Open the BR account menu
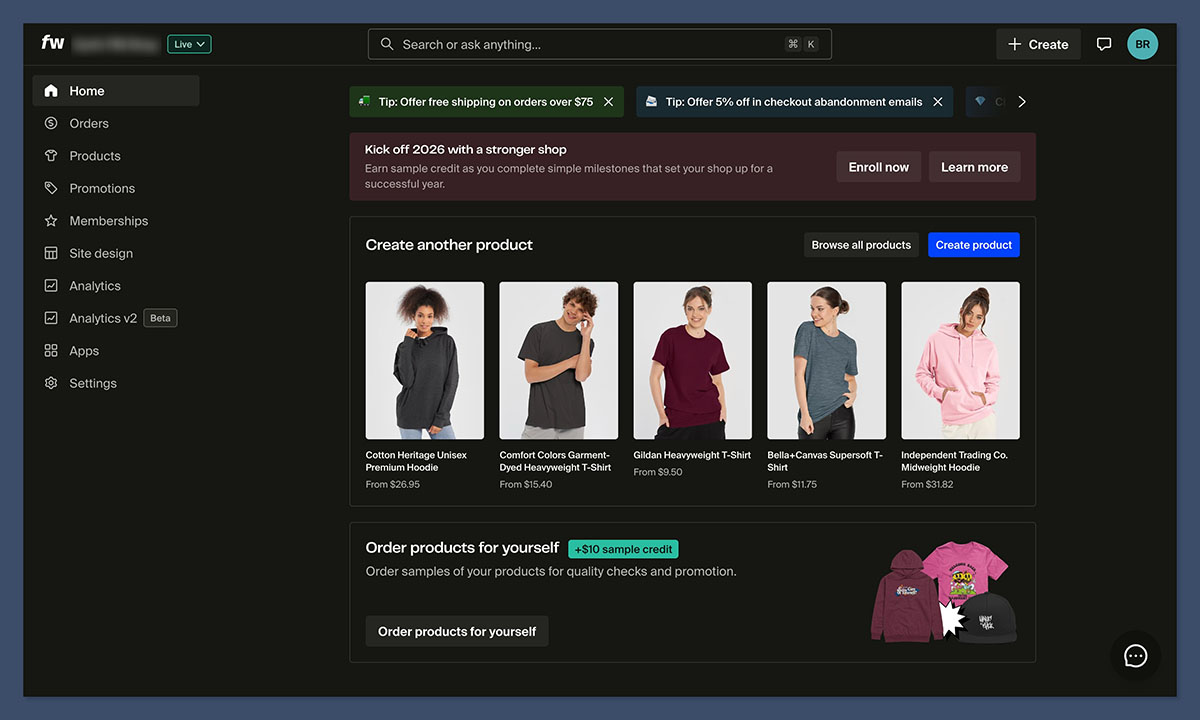 point(1143,44)
